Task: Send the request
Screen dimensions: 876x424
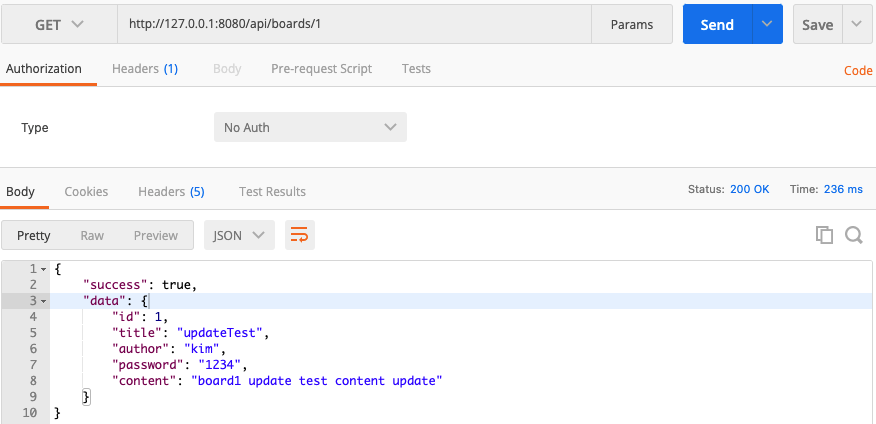Action: pos(717,25)
